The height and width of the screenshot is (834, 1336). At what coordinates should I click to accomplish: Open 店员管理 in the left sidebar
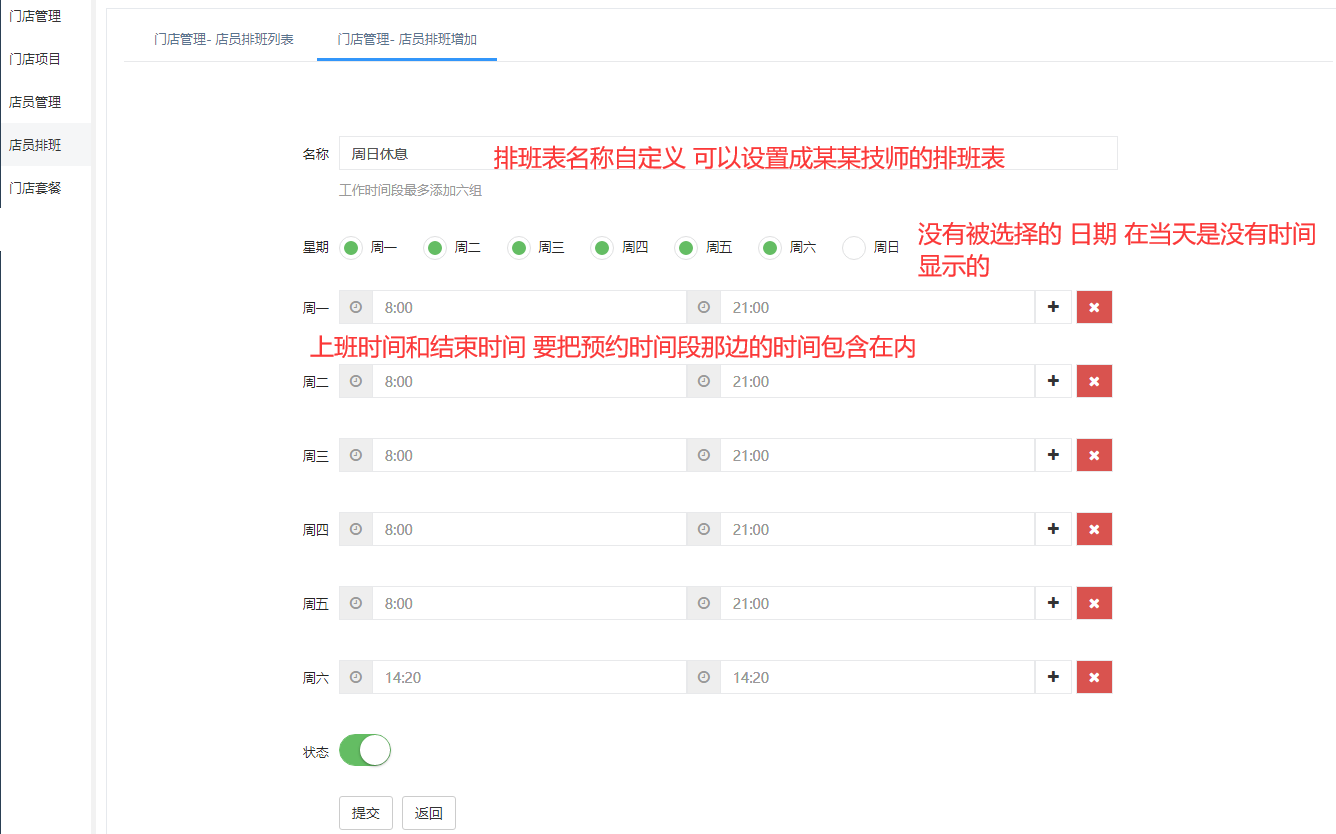pyautogui.click(x=36, y=102)
